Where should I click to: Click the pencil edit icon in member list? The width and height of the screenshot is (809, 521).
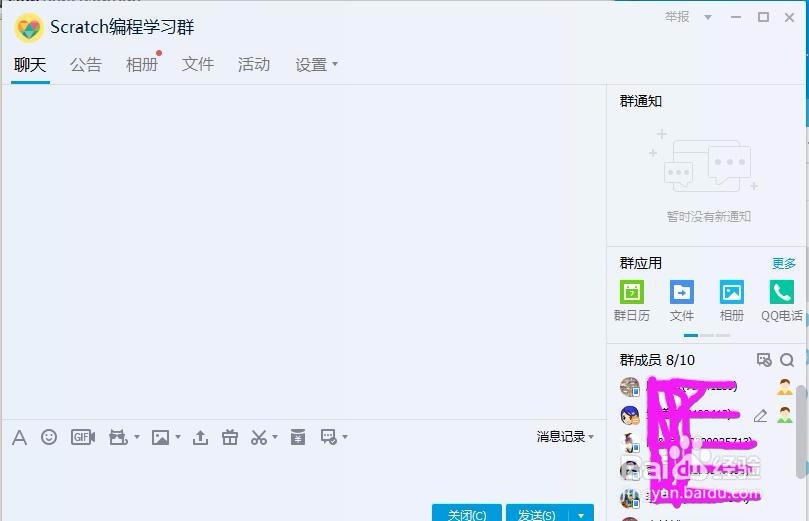[761, 416]
